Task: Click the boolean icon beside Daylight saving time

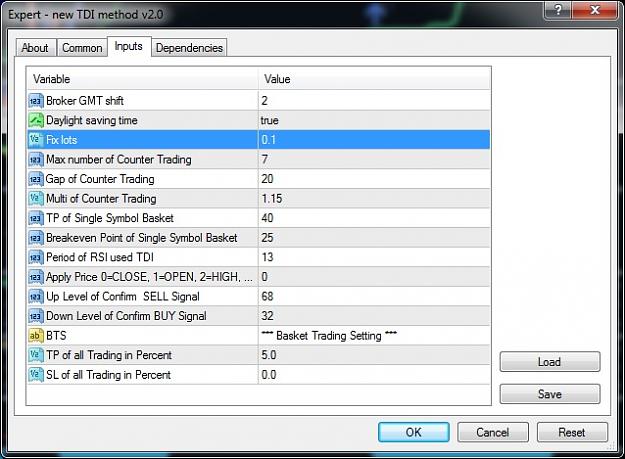Action: (35, 120)
